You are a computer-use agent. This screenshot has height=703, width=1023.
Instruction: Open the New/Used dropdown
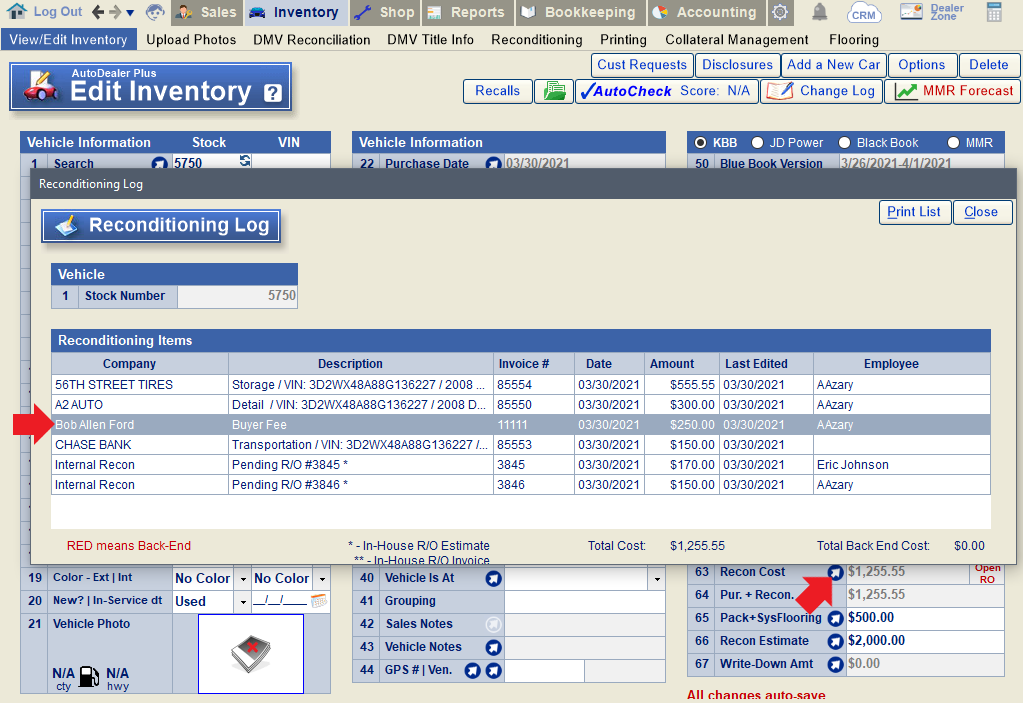[241, 602]
